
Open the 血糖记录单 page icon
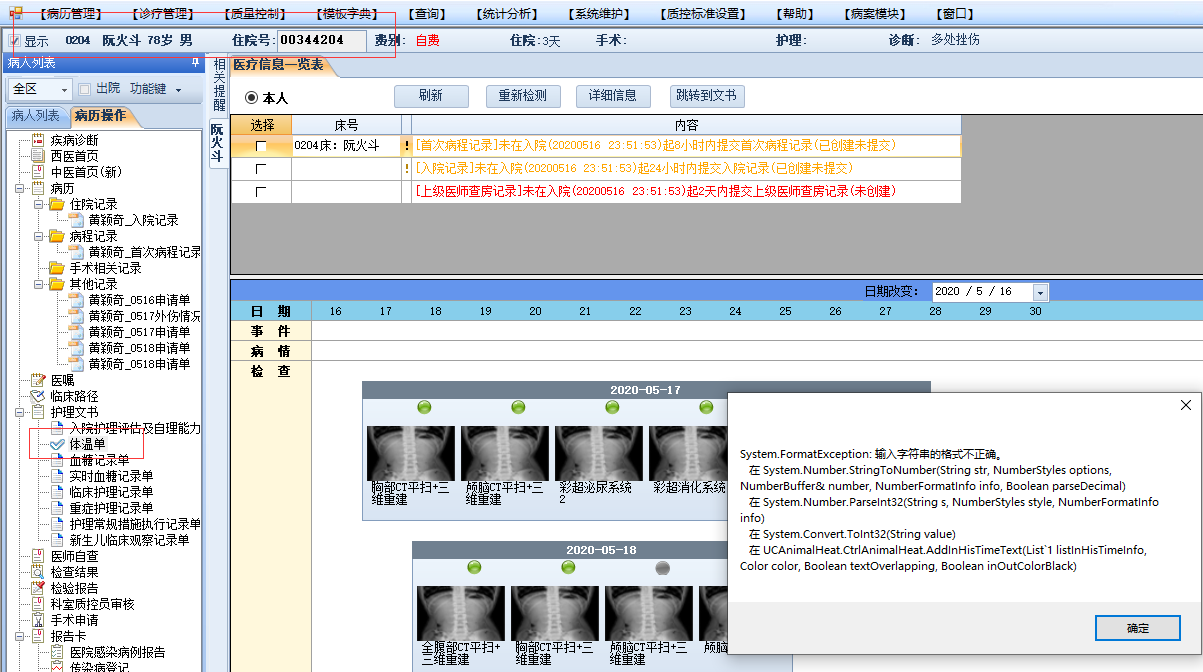click(x=57, y=460)
